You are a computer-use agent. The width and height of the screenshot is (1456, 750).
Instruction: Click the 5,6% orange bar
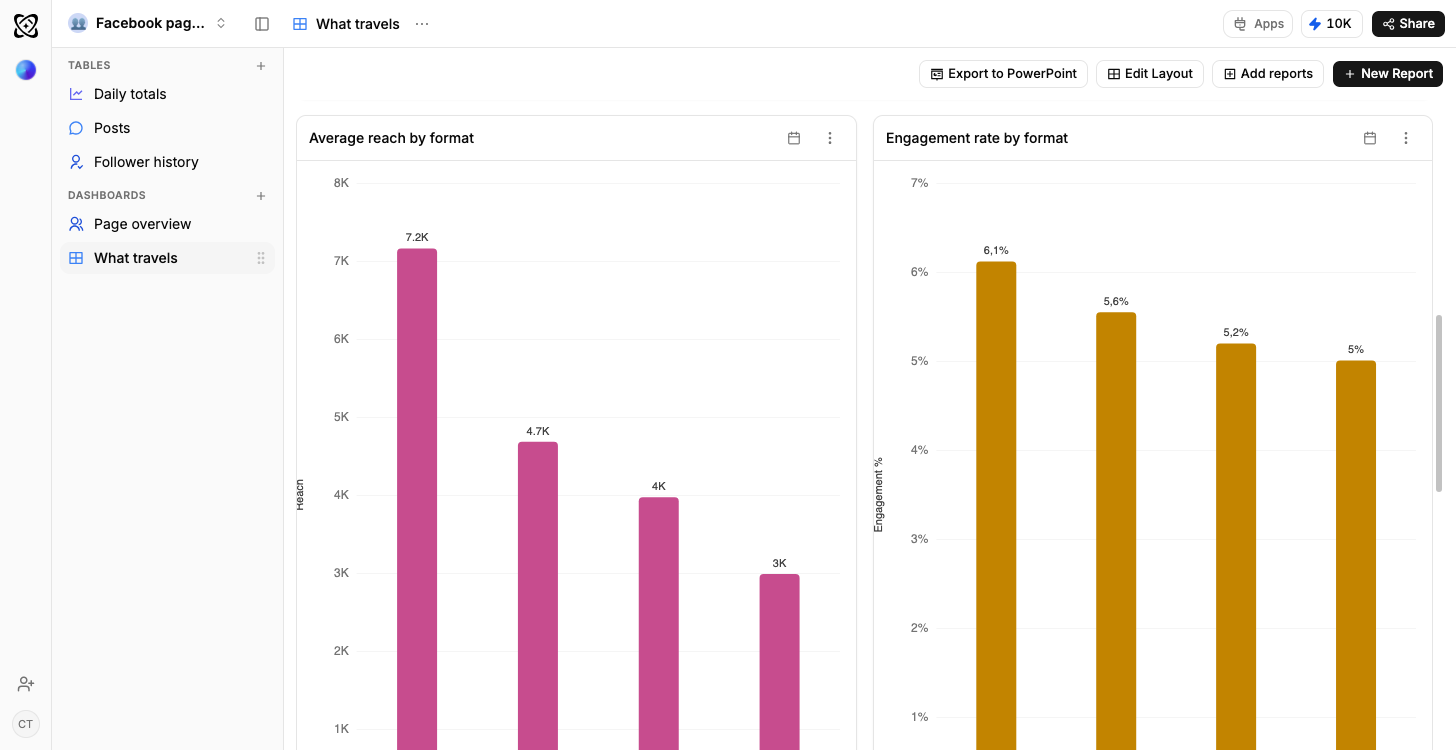(x=1116, y=531)
